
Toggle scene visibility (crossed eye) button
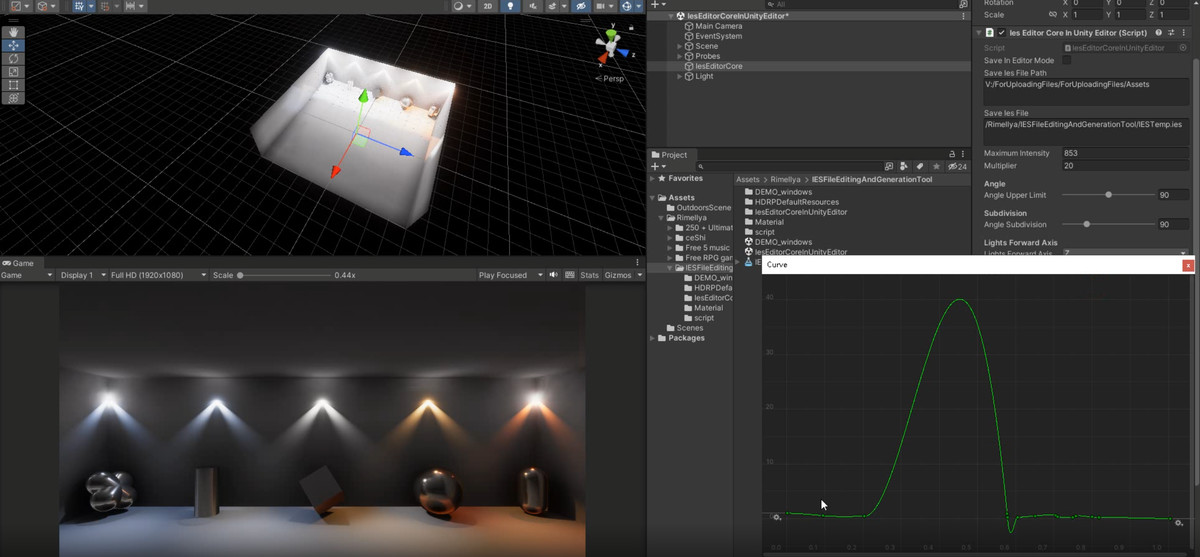pyautogui.click(x=581, y=6)
